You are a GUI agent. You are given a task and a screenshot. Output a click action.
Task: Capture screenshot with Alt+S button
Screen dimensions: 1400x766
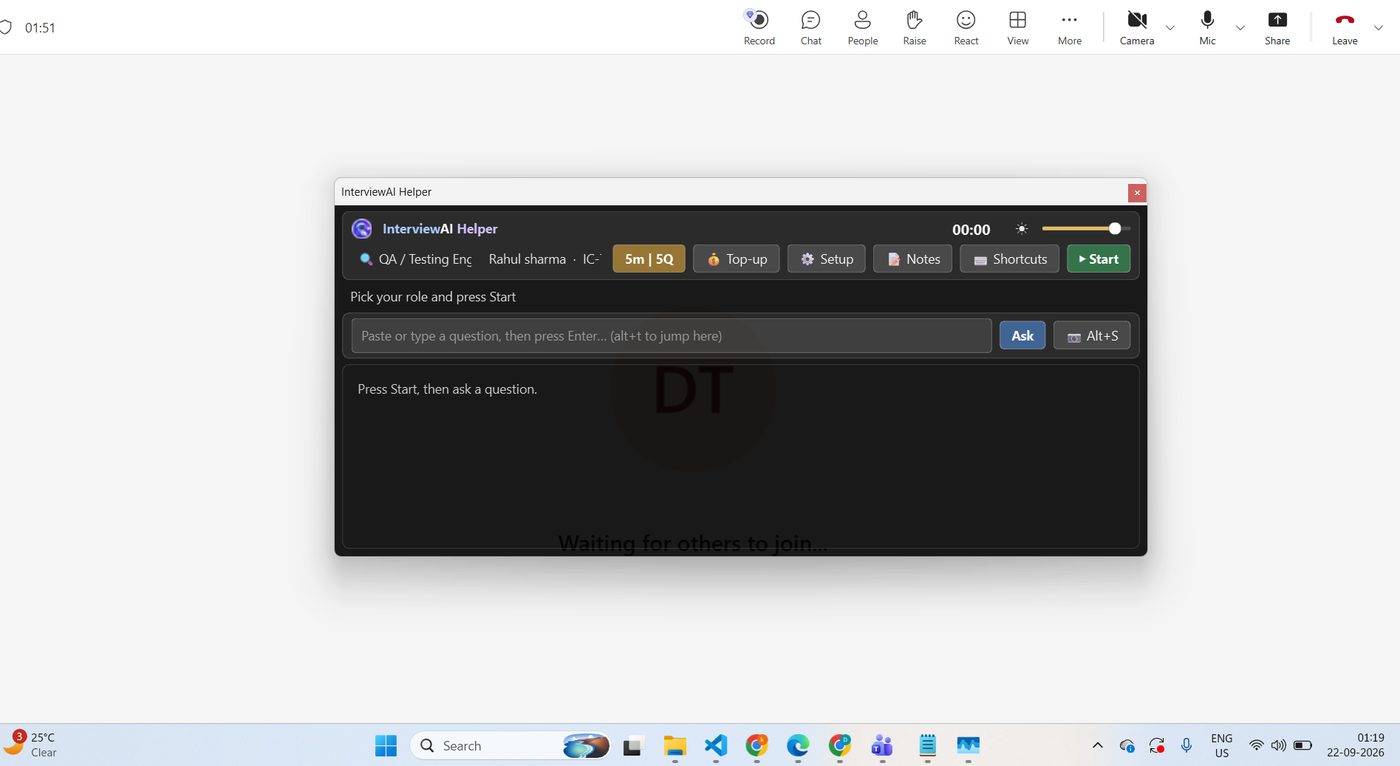1092,336
